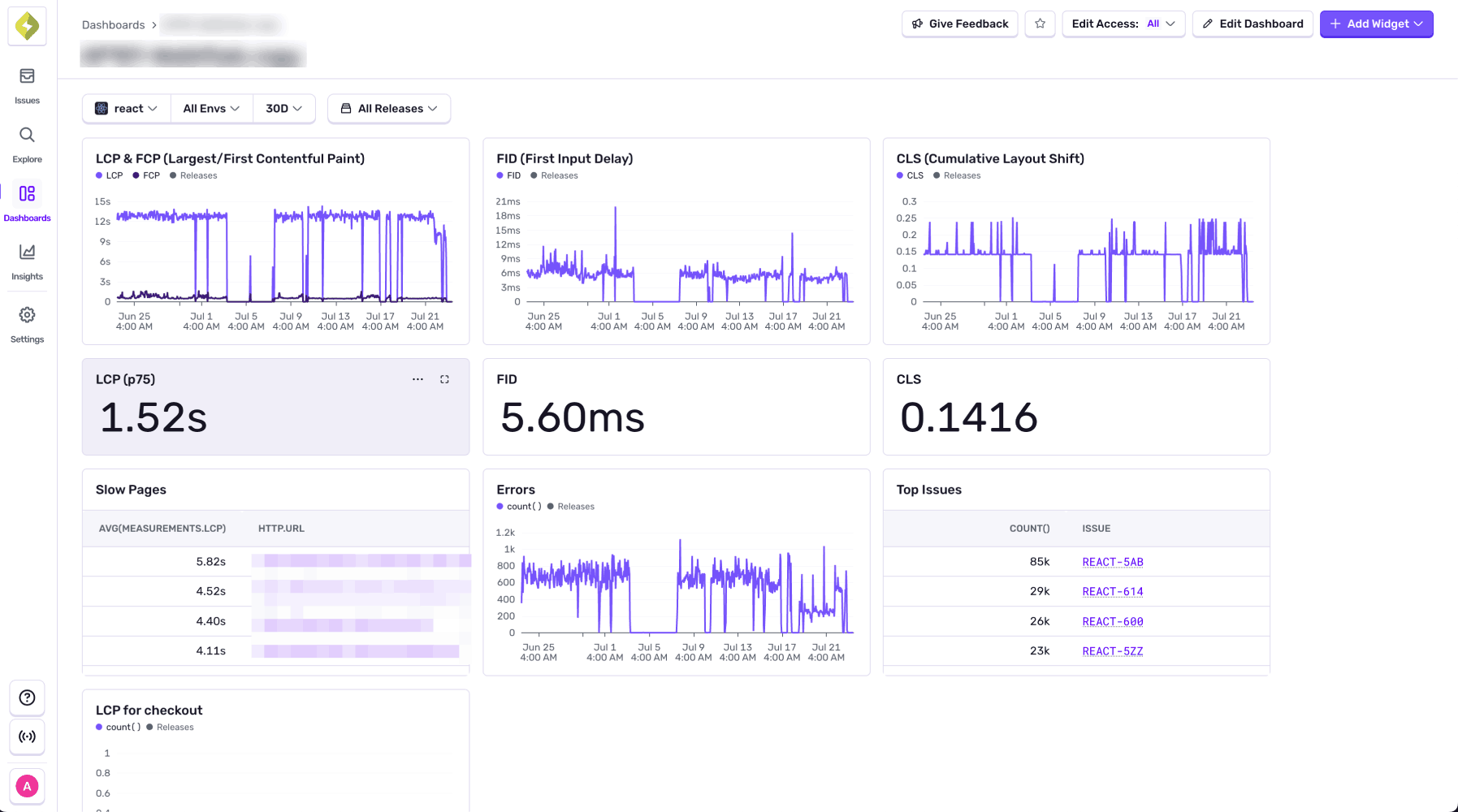1458x812 pixels.
Task: Open the help question-mark icon
Action: point(27,698)
